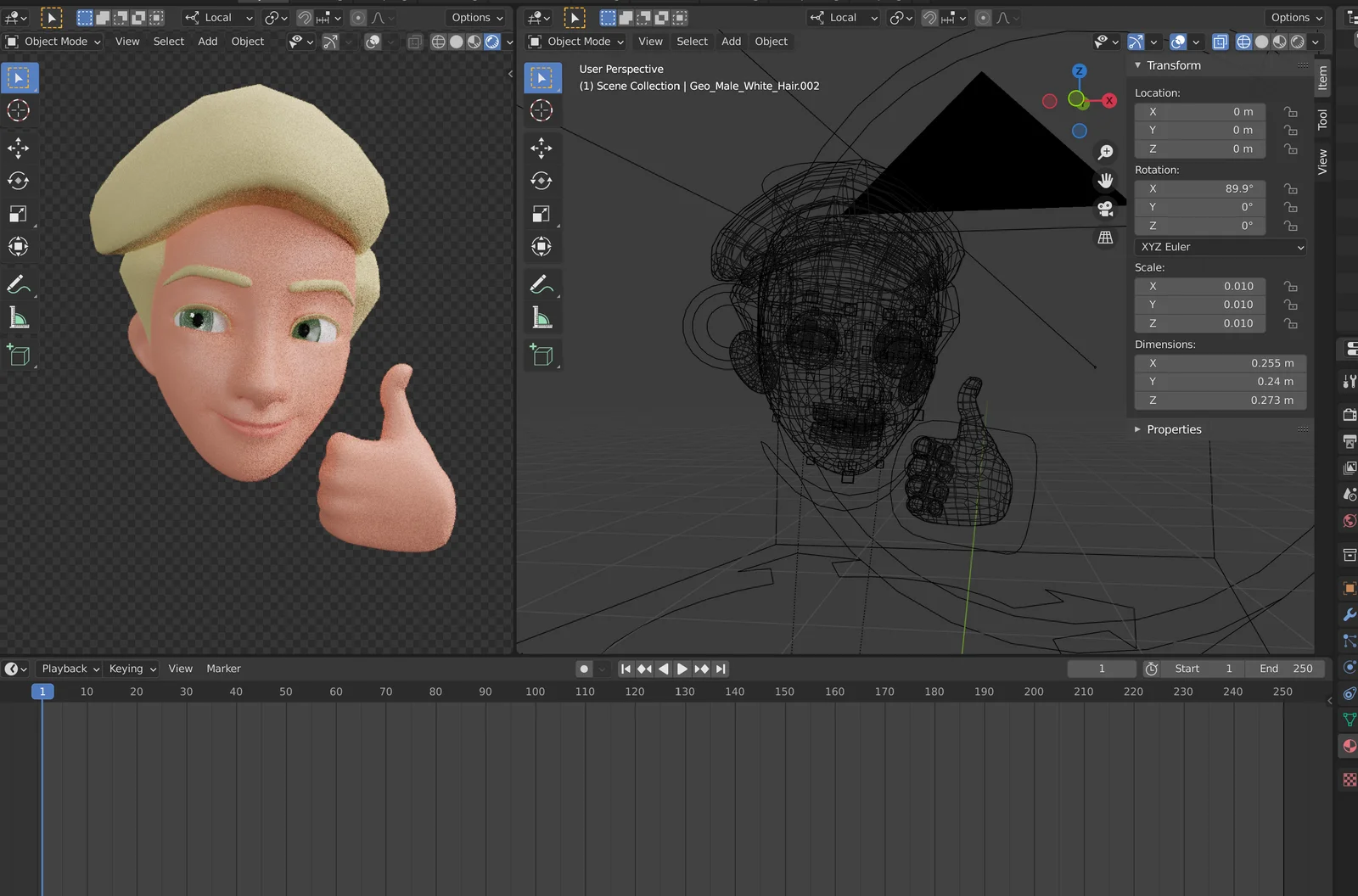
Task: Open the Object Mode dropdown
Action: click(x=53, y=41)
